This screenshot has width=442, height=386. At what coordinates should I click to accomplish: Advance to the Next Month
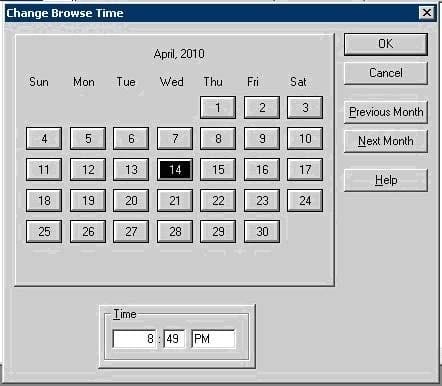[x=386, y=141]
